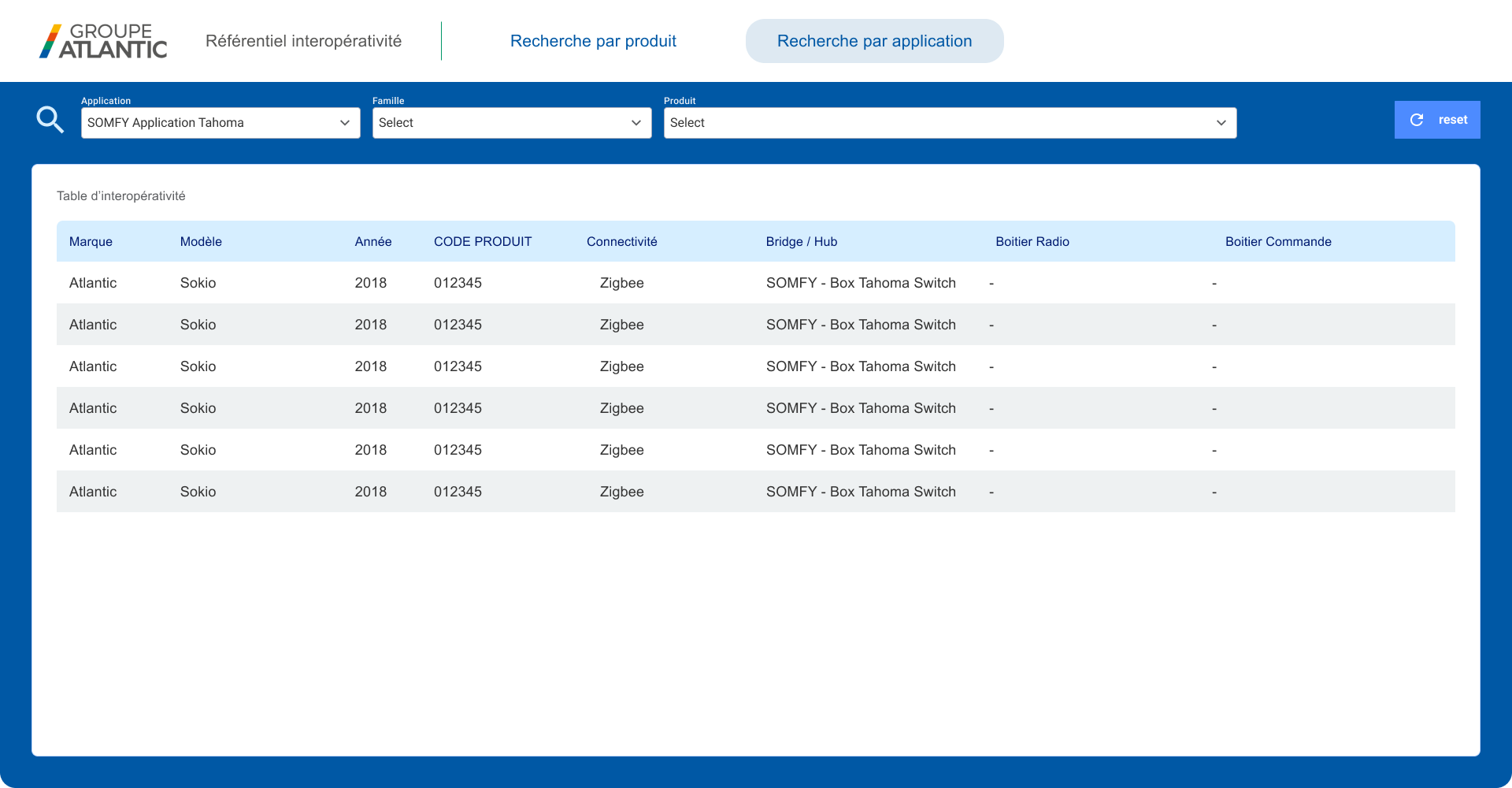Click SOMFY - Box Tahoma Switch in last row

click(x=861, y=492)
